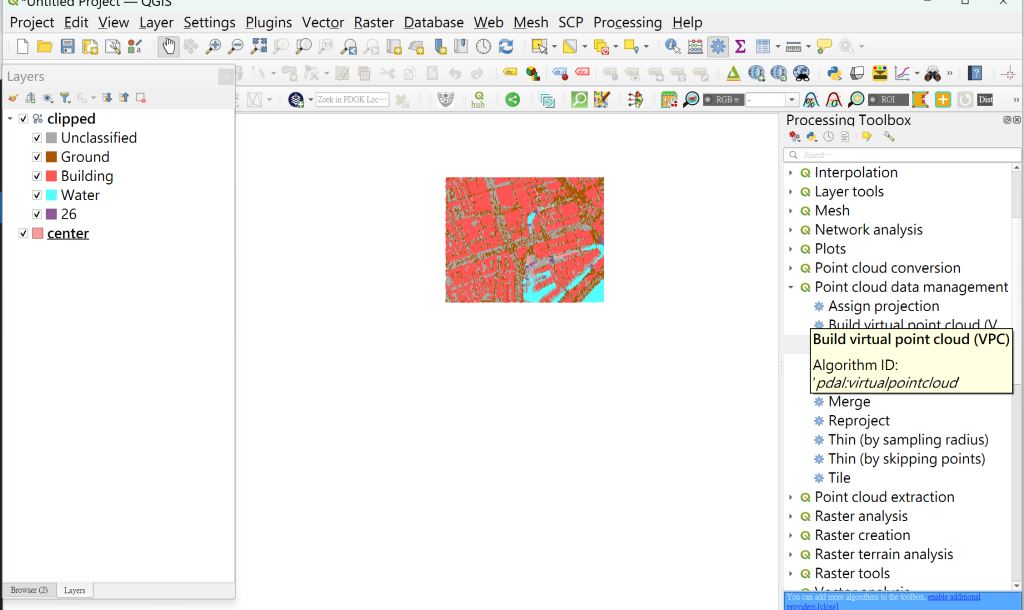Open Help contents book icon
This screenshot has height=610, width=1024.
click(x=975, y=73)
